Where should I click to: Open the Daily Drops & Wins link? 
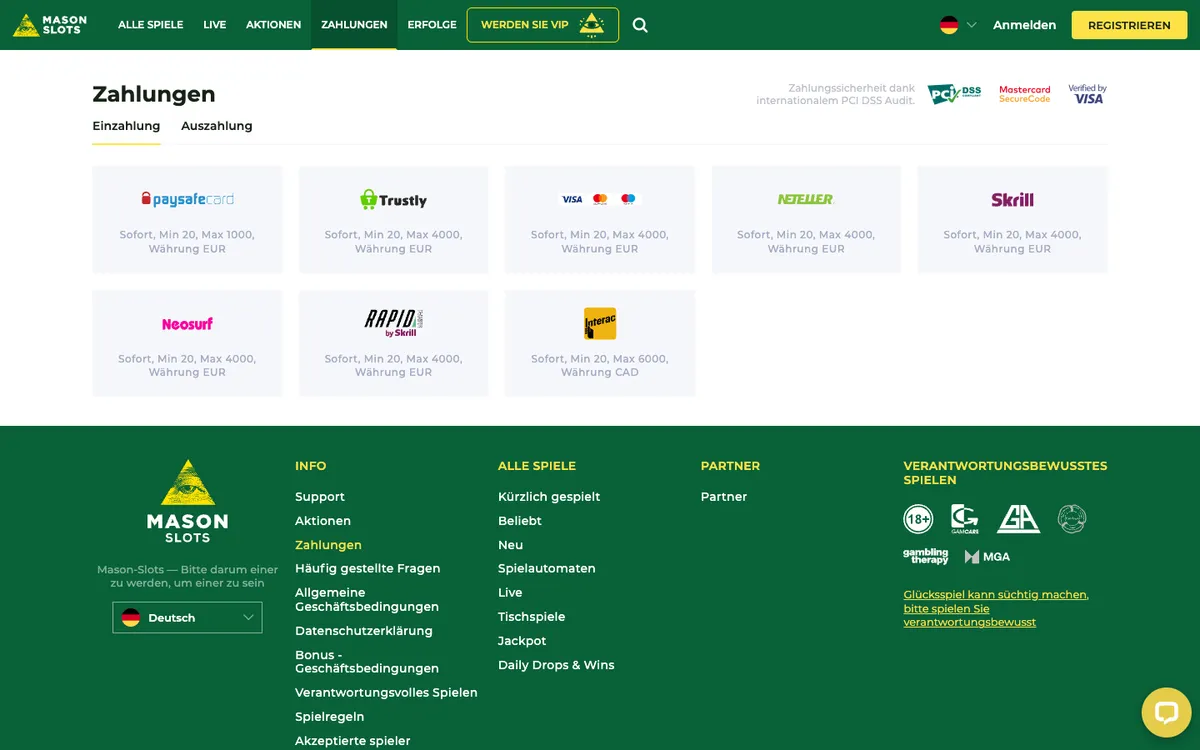tap(556, 665)
